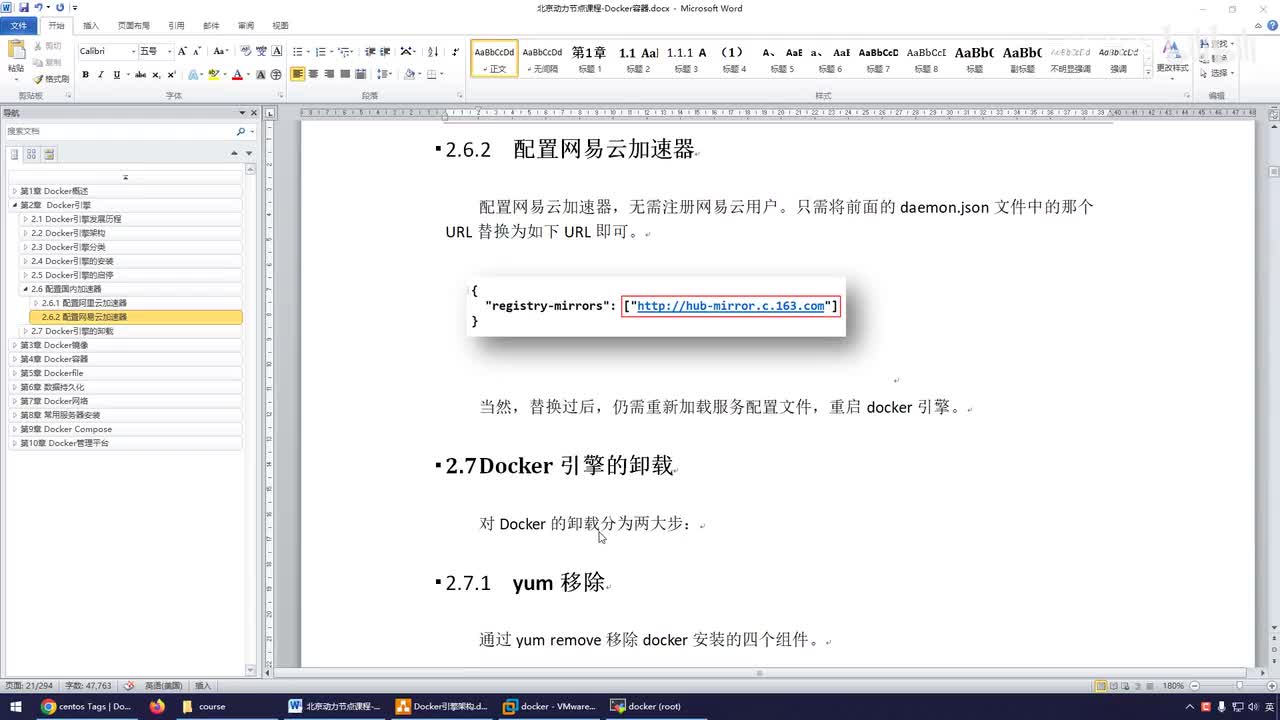
Task: Click the Format Painter (格式刷) button
Action: (x=51, y=78)
